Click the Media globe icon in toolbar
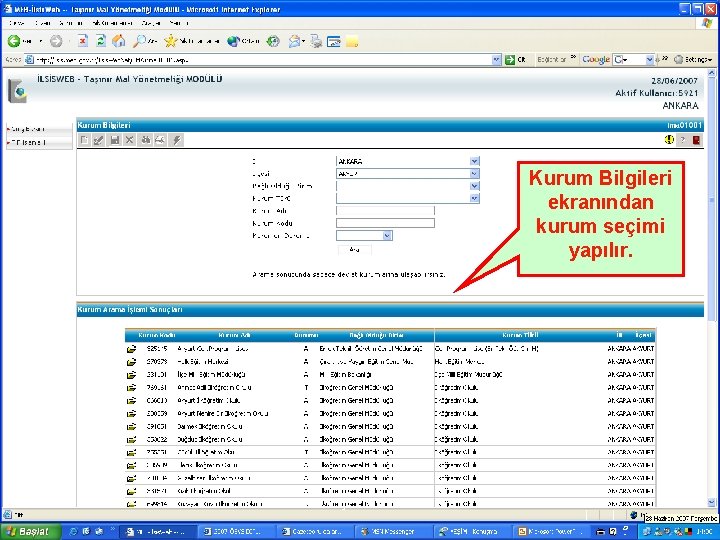Image resolution: width=720 pixels, height=540 pixels. coord(233,41)
